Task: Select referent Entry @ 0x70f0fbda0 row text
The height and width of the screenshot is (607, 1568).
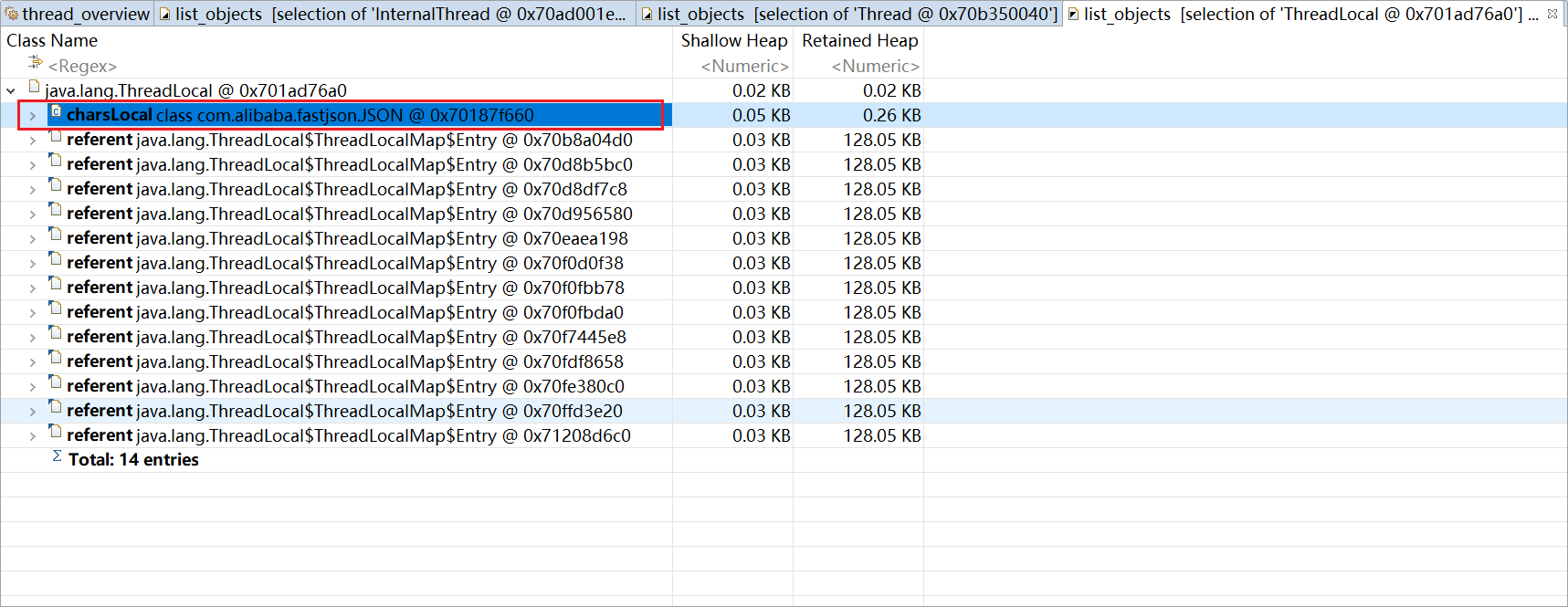Action: click(344, 312)
